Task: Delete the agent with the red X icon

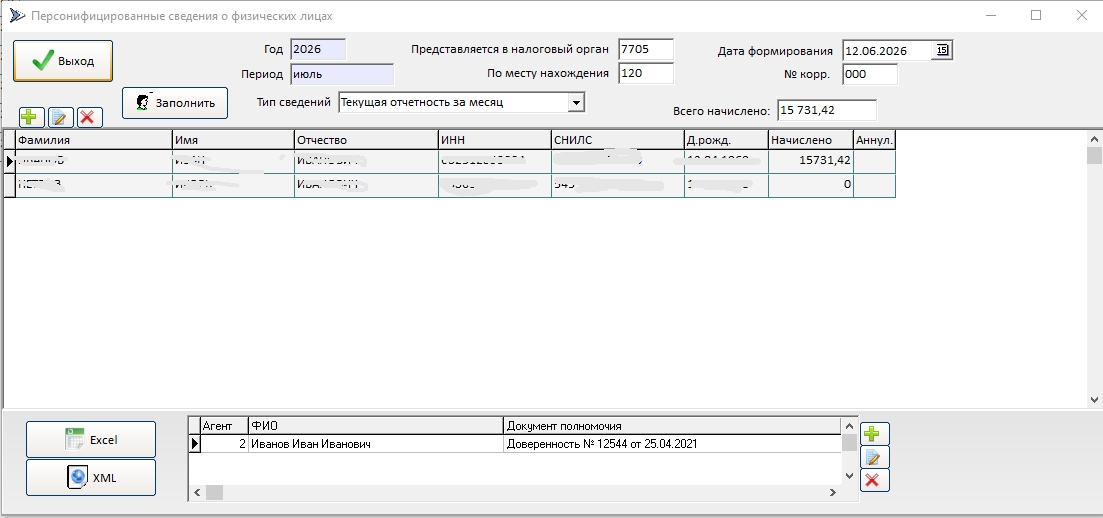Action: click(874, 481)
